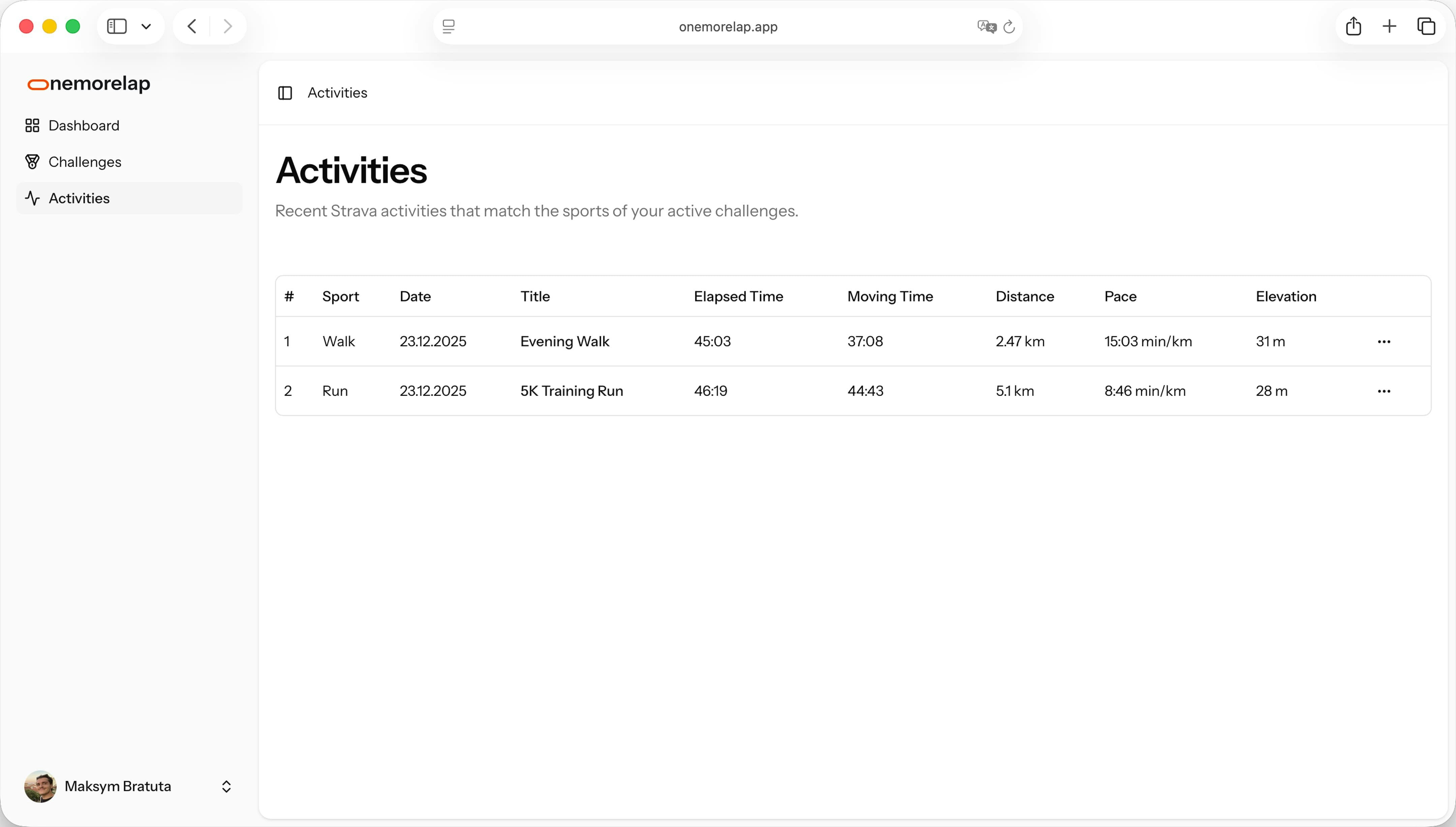Toggle the Safari sidebar button

[117, 26]
